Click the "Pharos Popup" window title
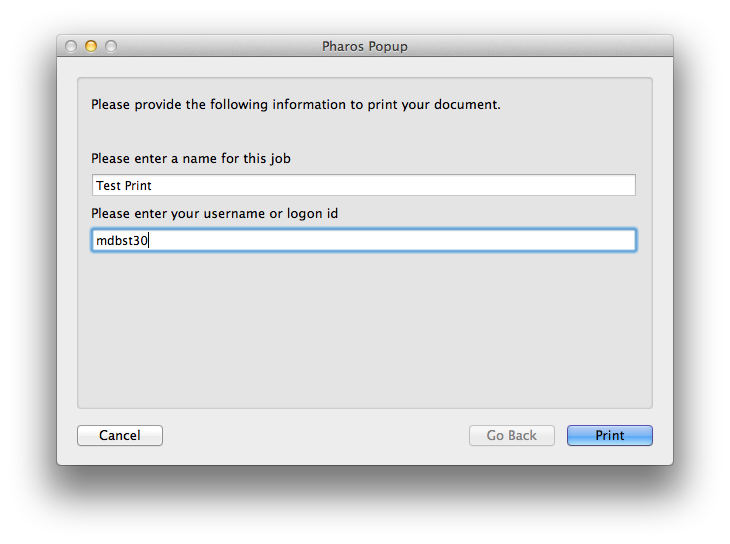 [365, 46]
